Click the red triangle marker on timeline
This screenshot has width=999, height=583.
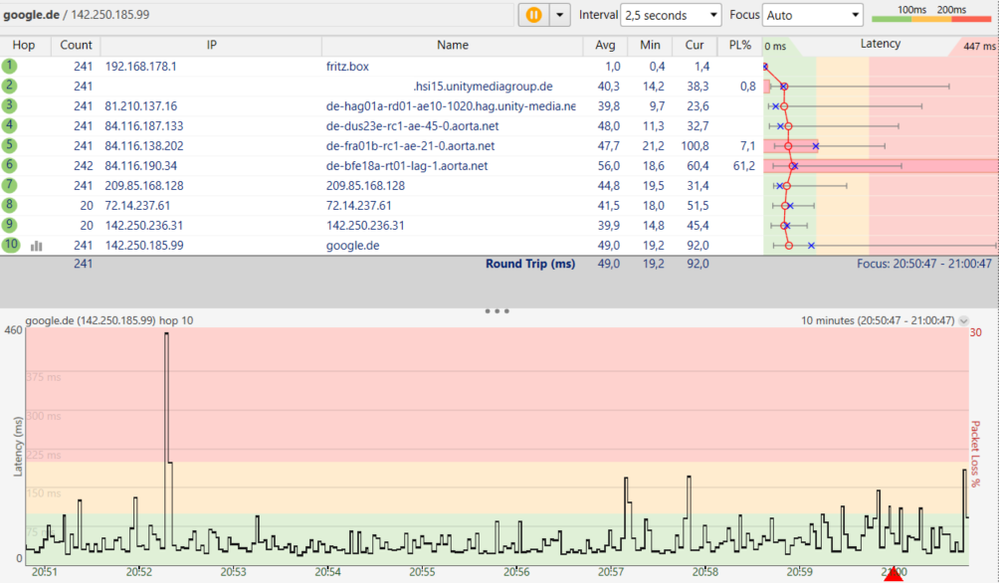pos(893,574)
